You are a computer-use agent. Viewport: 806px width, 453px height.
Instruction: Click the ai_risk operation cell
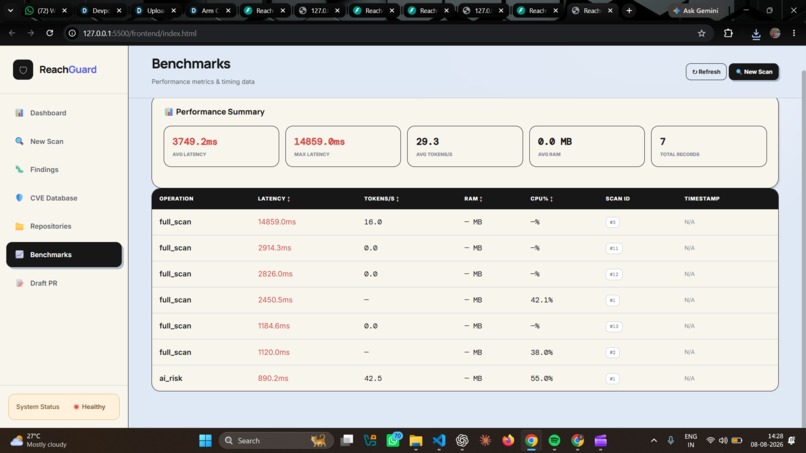171,378
